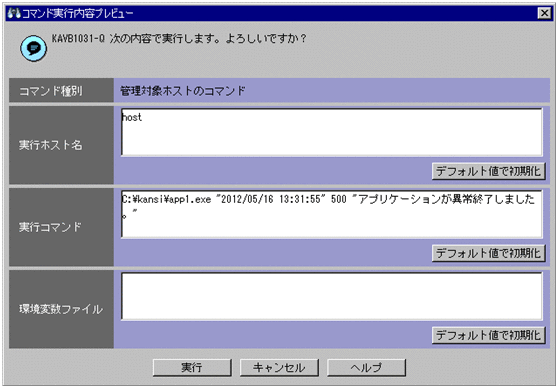This screenshot has height=389, width=560.
Task: Close the コマンド実行内容プレビュー dialog
Action: pyautogui.click(x=544, y=13)
